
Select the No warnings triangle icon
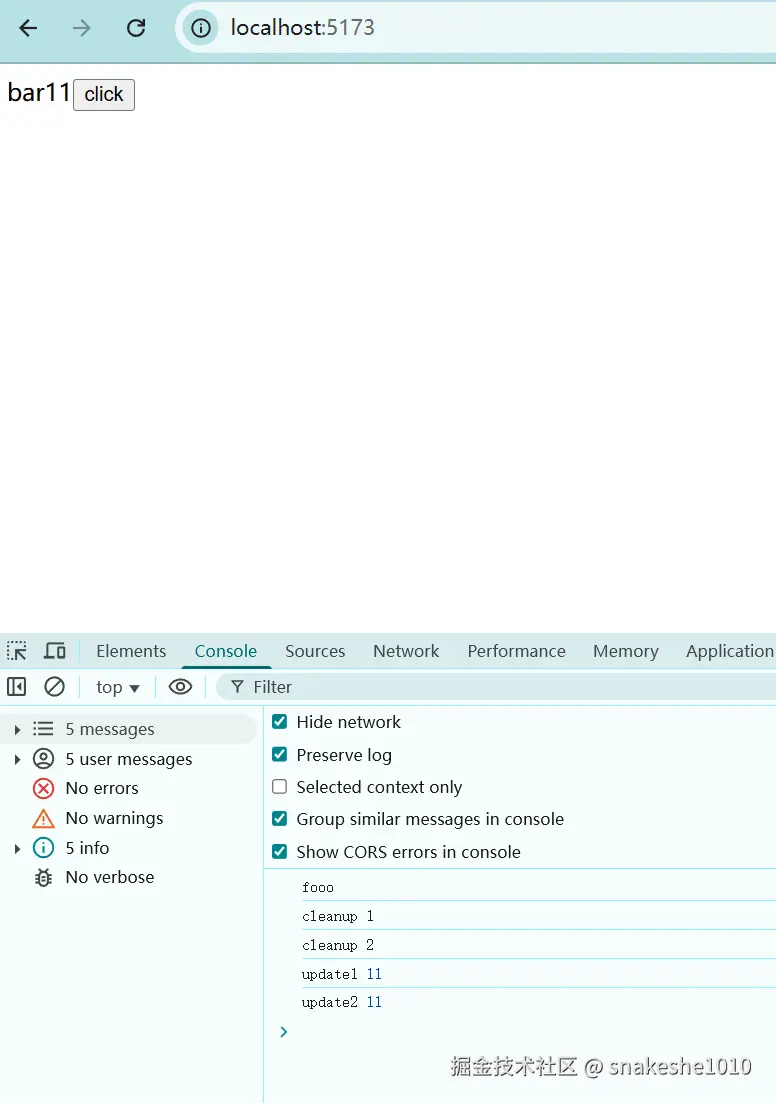pos(44,819)
